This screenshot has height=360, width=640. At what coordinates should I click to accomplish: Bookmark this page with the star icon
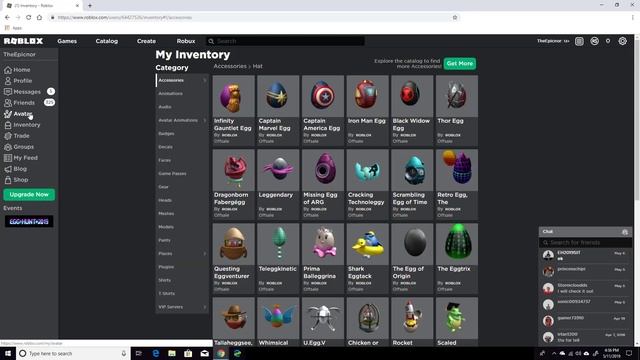[x=455, y=18]
